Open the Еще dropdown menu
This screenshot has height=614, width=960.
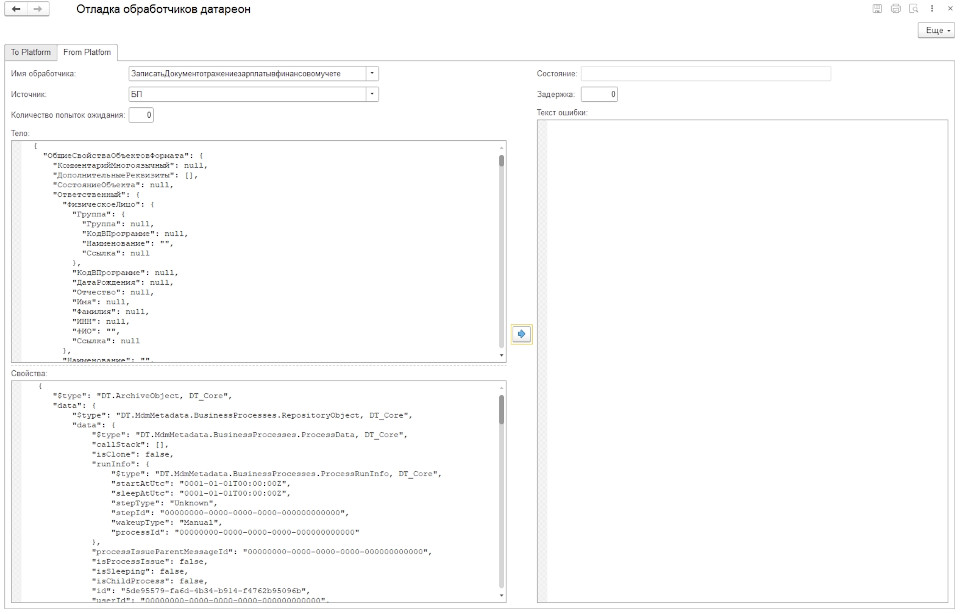pos(935,31)
